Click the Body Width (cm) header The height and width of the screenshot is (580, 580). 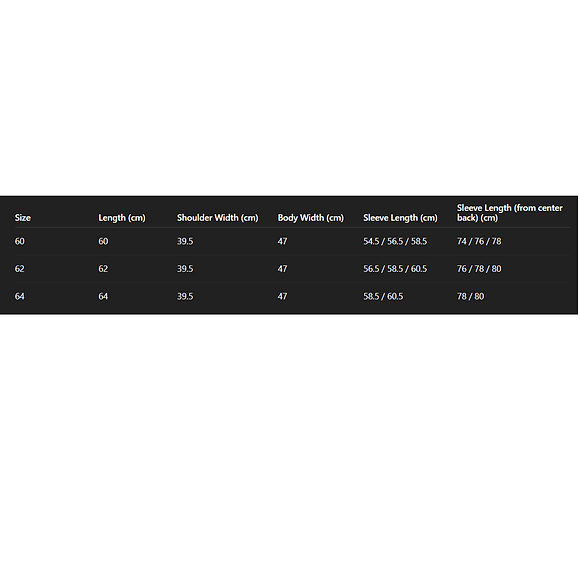(x=311, y=218)
